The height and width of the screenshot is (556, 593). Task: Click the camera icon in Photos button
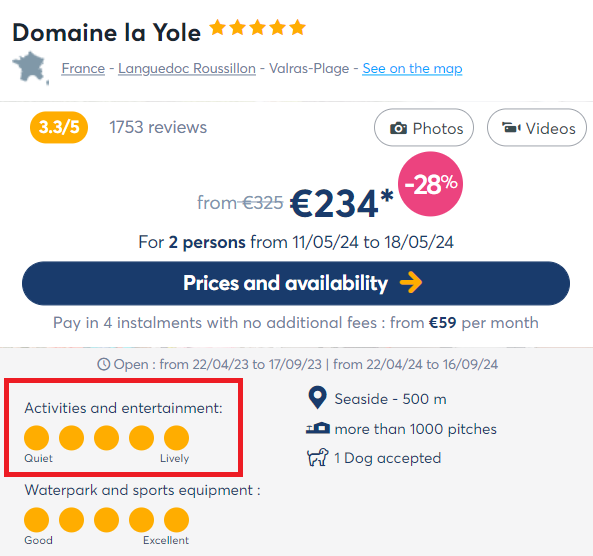pyautogui.click(x=398, y=128)
